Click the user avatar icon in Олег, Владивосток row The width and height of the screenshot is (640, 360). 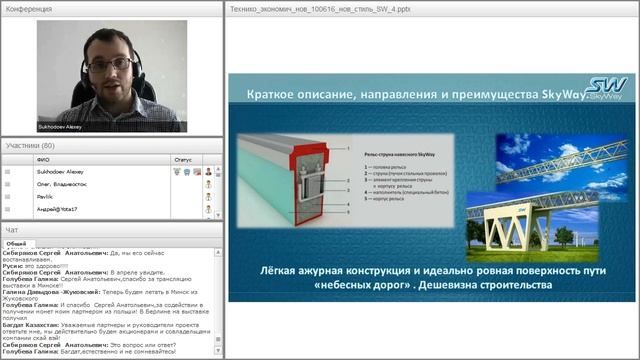(209, 184)
